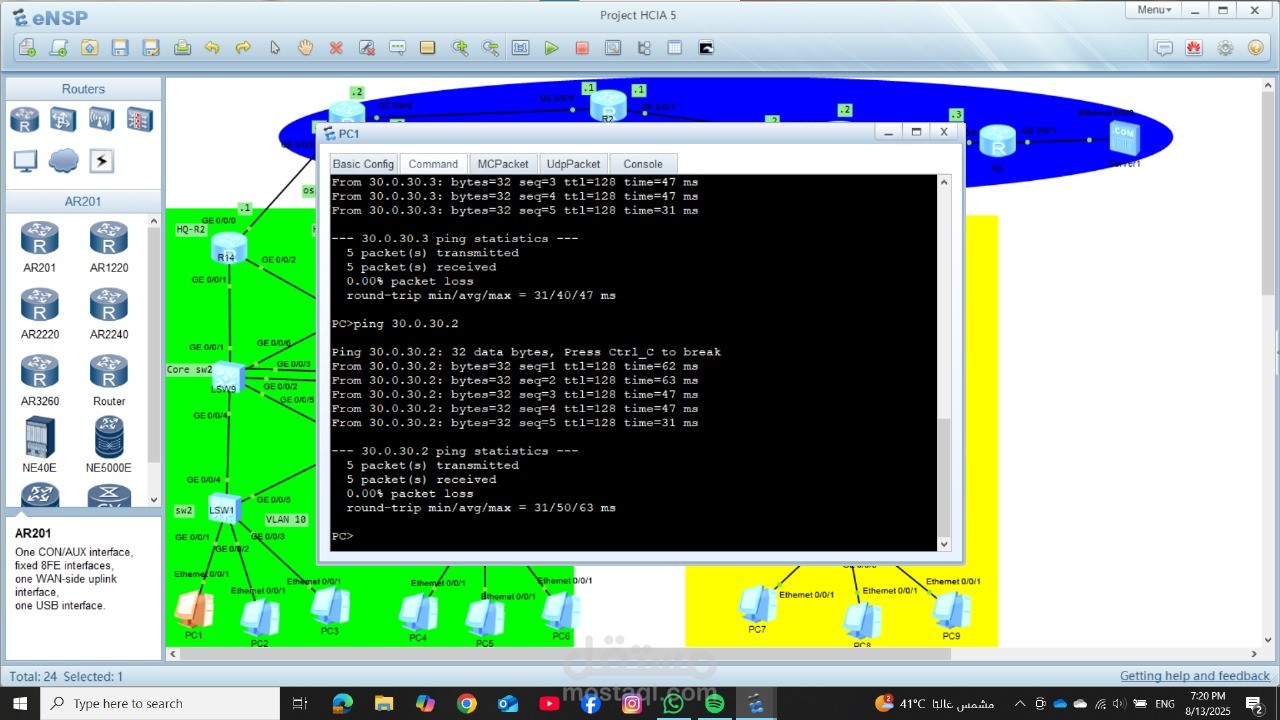1280x720 pixels.
Task: Select the Switches device category icon
Action: click(x=63, y=120)
